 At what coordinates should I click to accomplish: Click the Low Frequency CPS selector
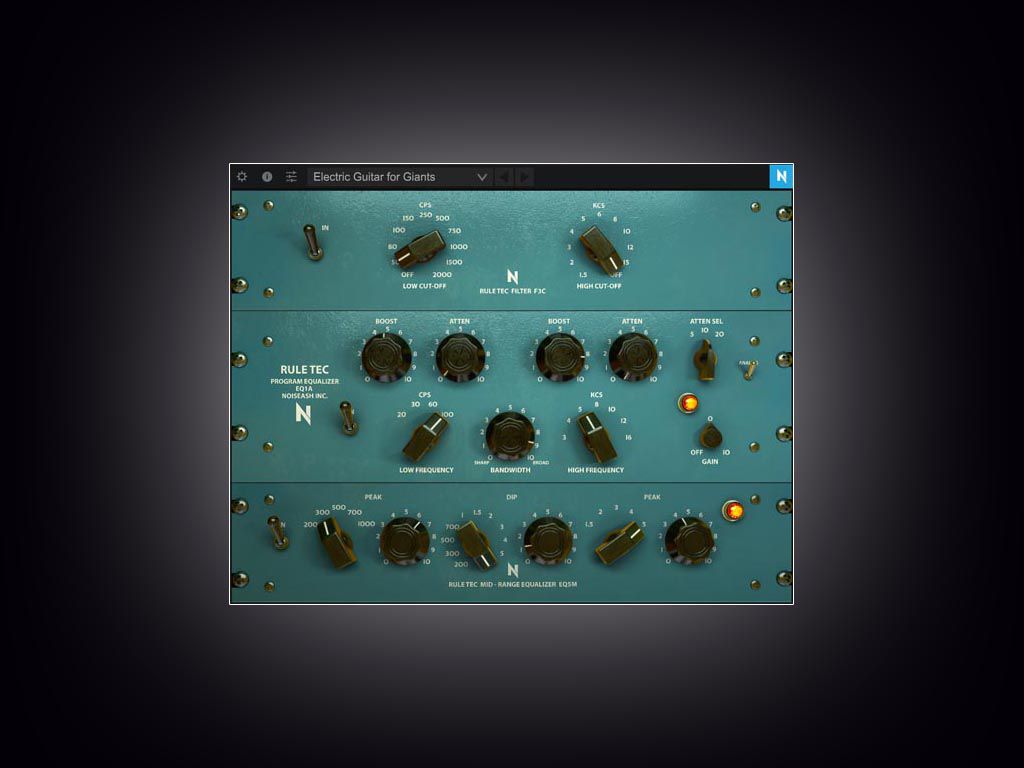pos(425,436)
